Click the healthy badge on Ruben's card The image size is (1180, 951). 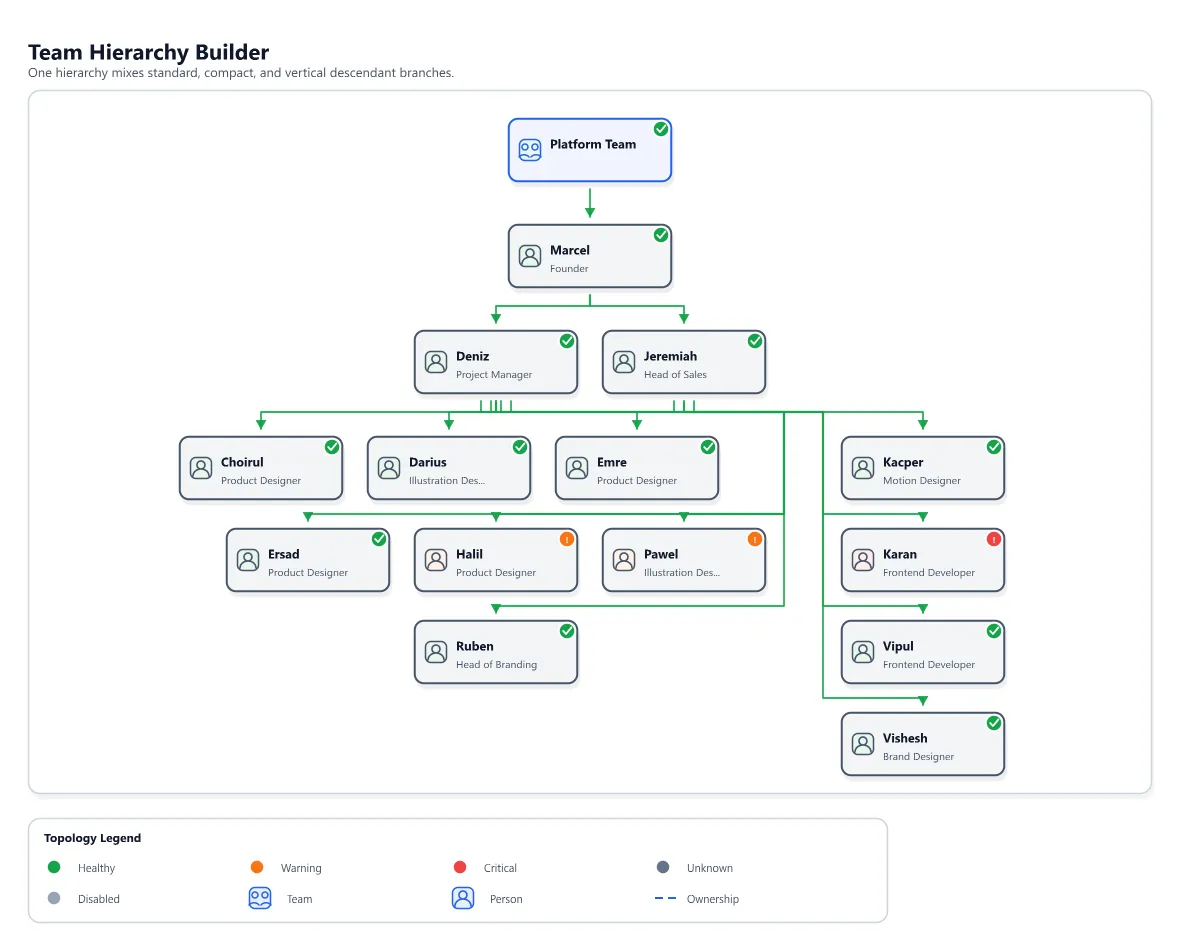[567, 630]
